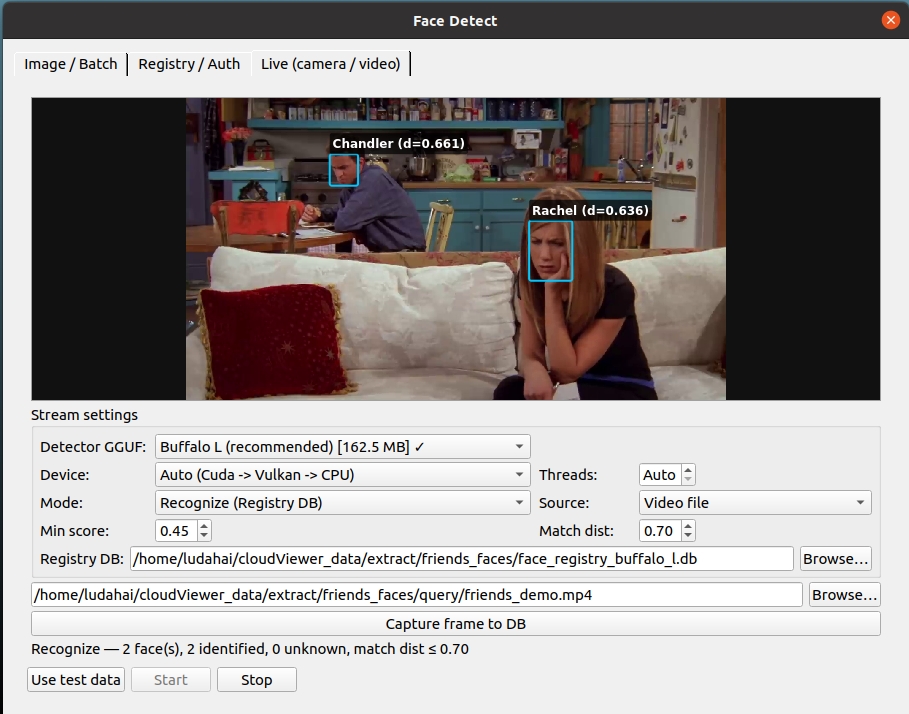The image size is (909, 714).
Task: Browse for a Registry DB file
Action: click(x=835, y=559)
